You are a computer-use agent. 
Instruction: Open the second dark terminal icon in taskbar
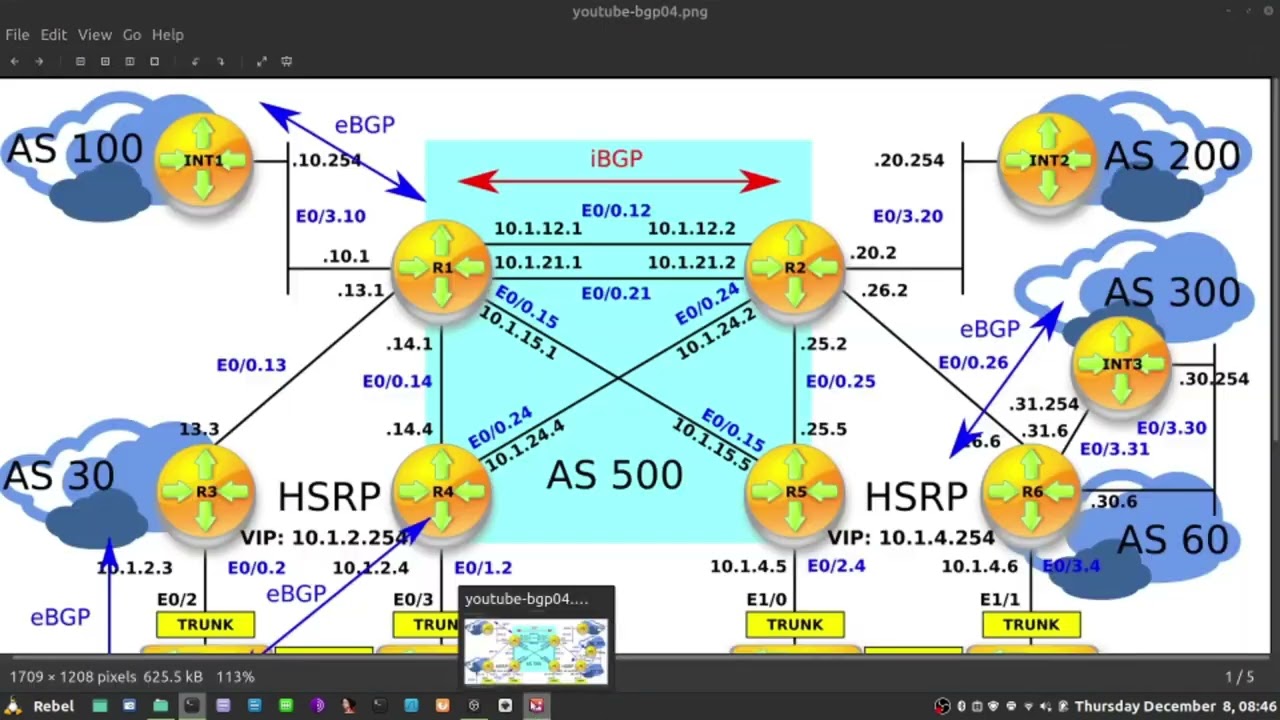coord(379,706)
